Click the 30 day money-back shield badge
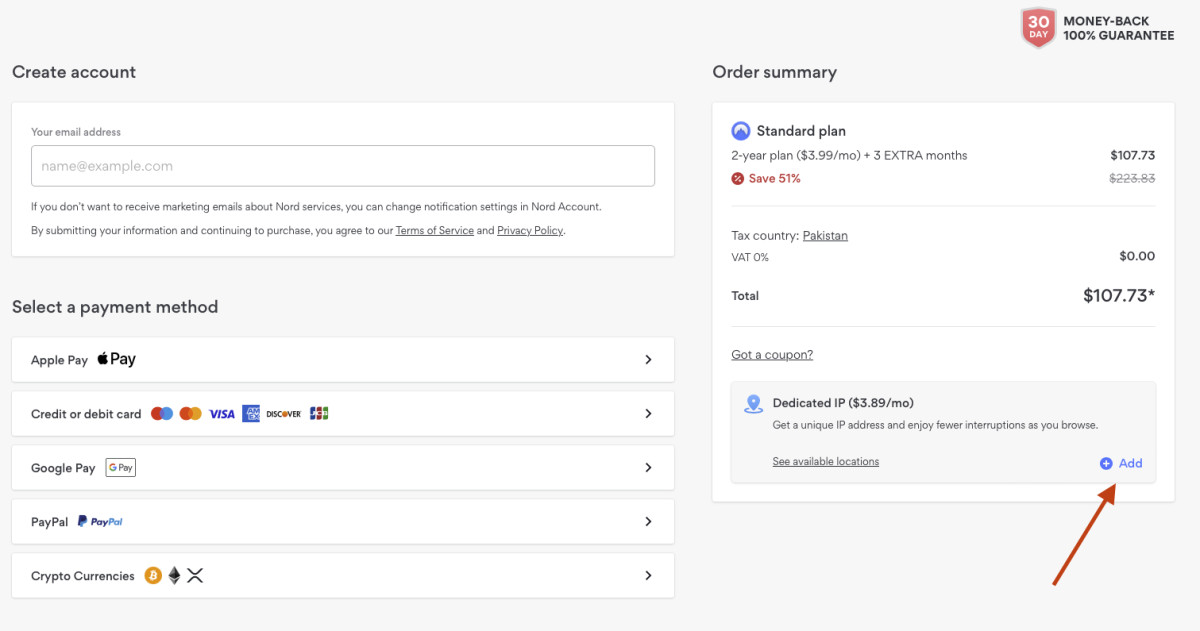The width and height of the screenshot is (1200, 631). [1038, 27]
